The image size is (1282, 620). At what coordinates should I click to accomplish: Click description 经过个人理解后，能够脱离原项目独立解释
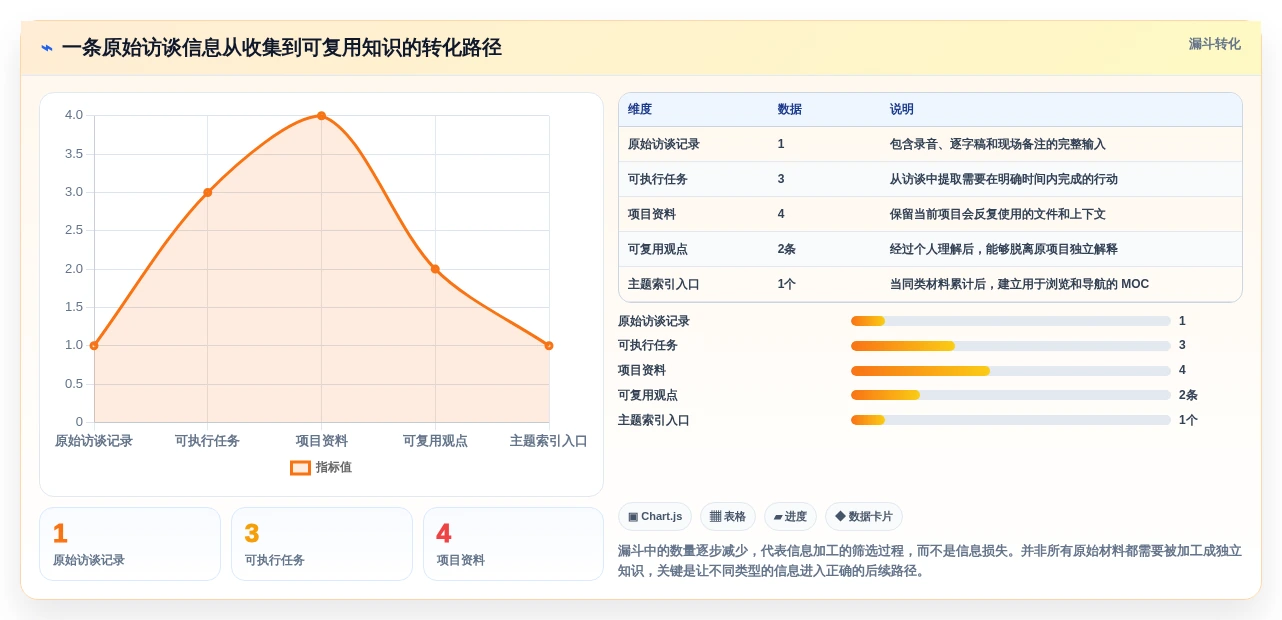point(1004,249)
